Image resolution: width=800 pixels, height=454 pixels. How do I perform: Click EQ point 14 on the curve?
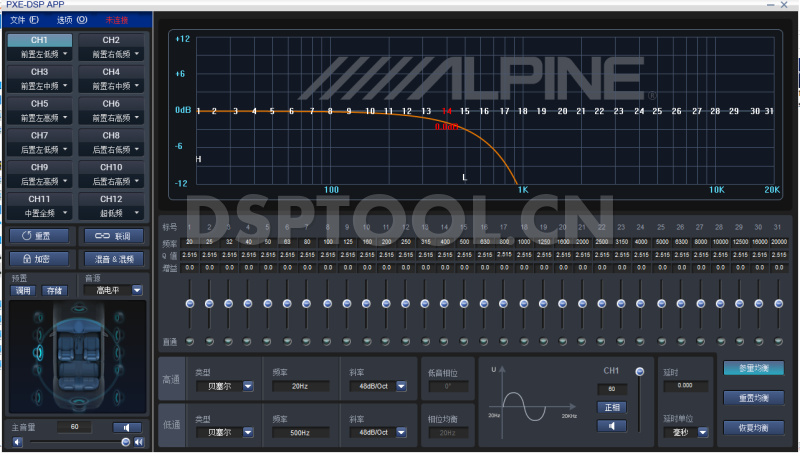tap(447, 111)
